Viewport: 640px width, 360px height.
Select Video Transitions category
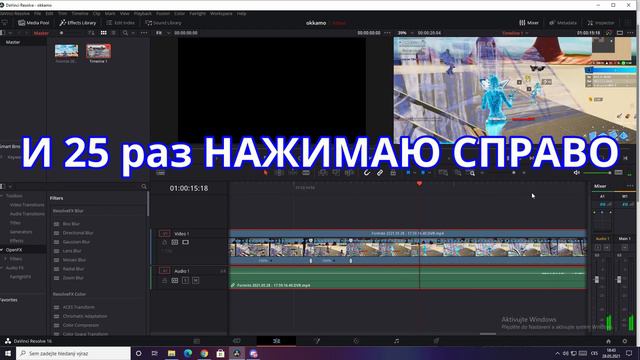[x=27, y=205]
